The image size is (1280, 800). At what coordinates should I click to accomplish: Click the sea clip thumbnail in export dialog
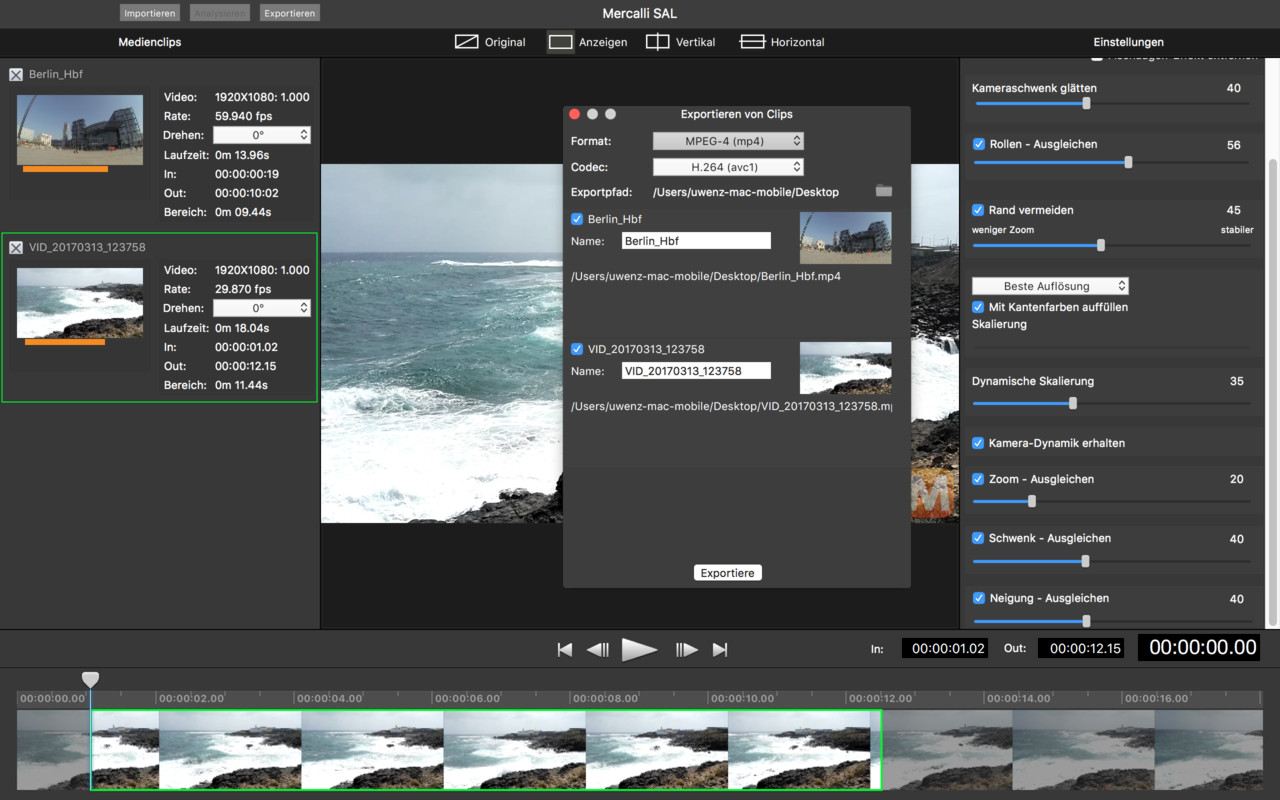click(845, 368)
